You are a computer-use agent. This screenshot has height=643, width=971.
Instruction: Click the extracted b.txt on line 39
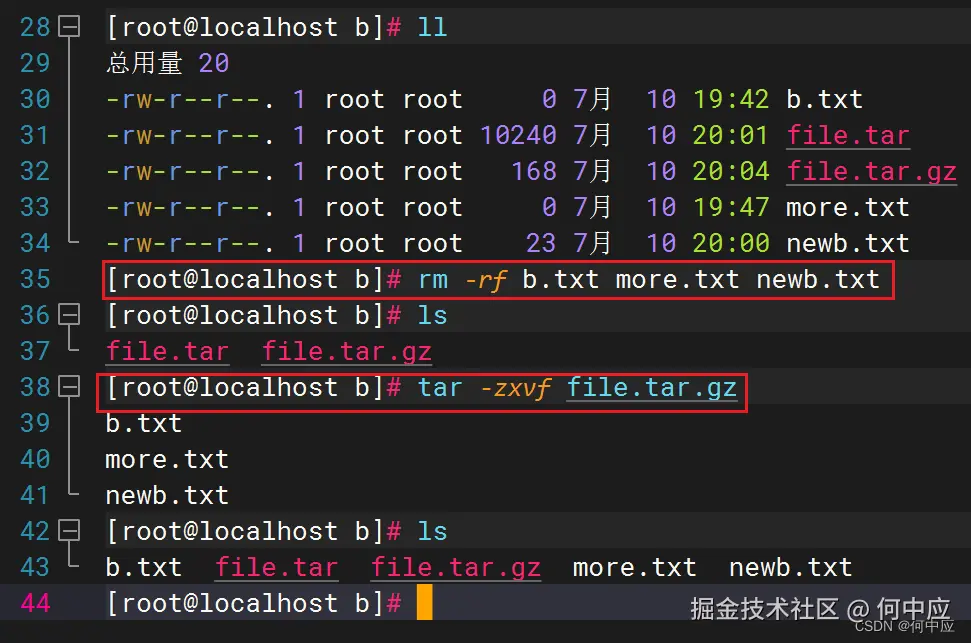point(144,423)
